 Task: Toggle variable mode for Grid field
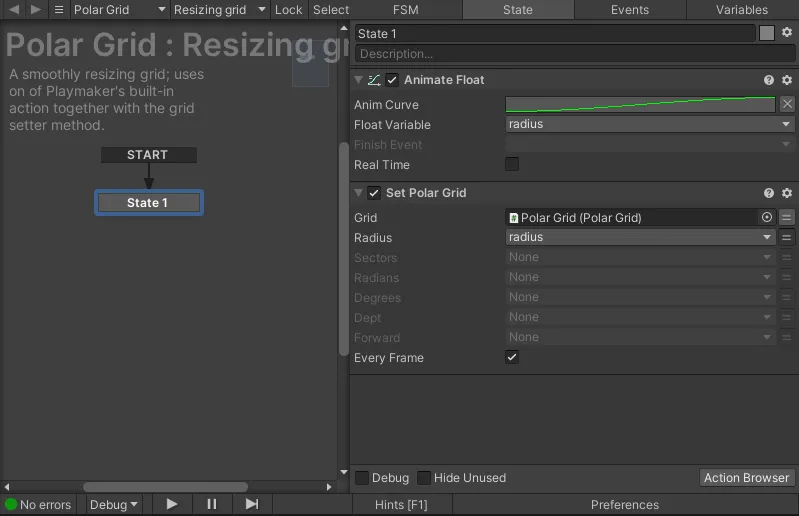pos(787,218)
